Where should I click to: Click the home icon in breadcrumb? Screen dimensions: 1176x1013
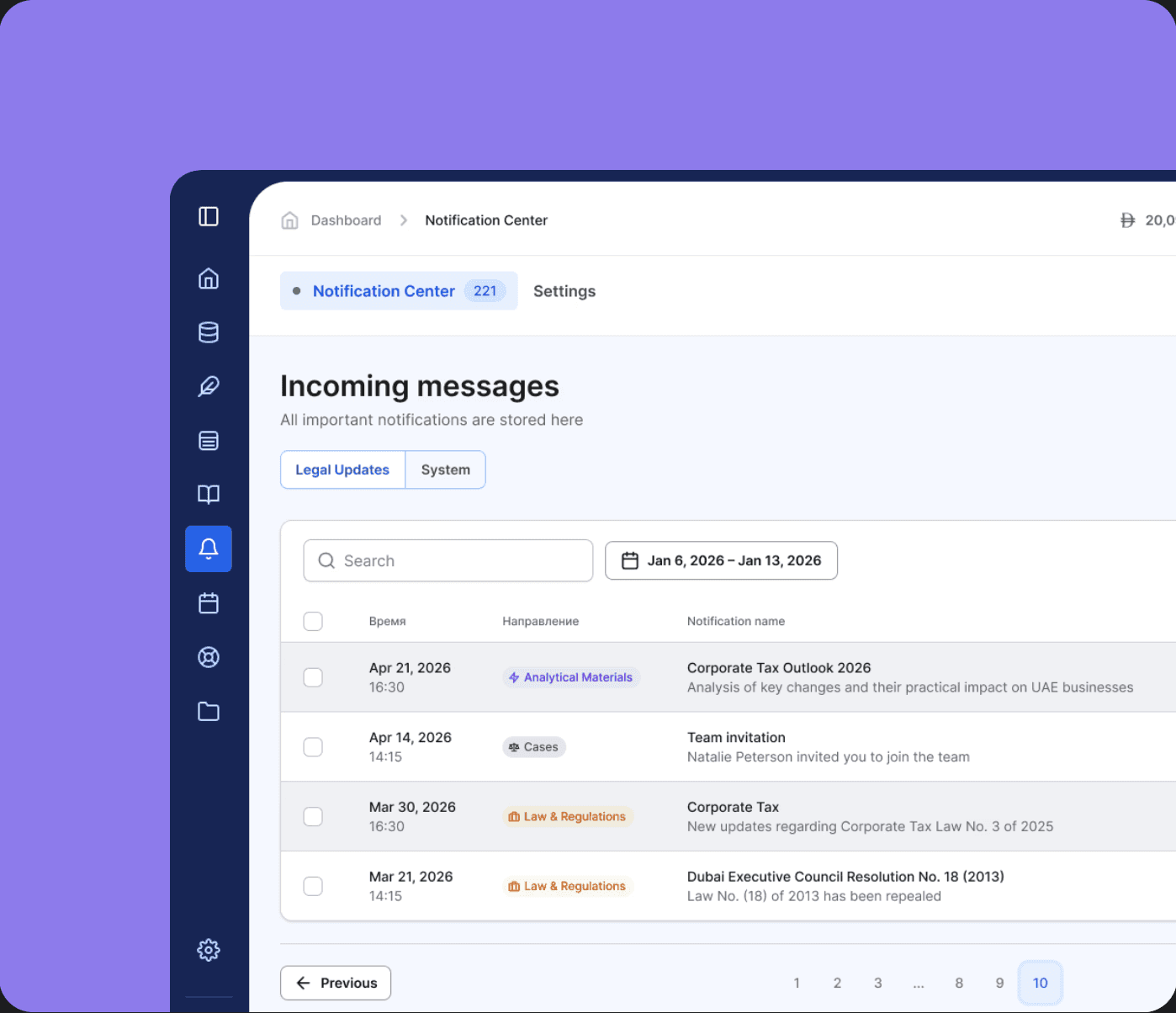(x=289, y=220)
